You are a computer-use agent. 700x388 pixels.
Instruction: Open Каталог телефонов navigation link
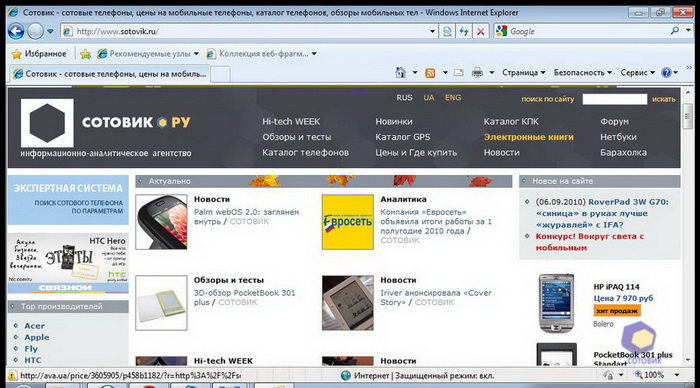305,153
